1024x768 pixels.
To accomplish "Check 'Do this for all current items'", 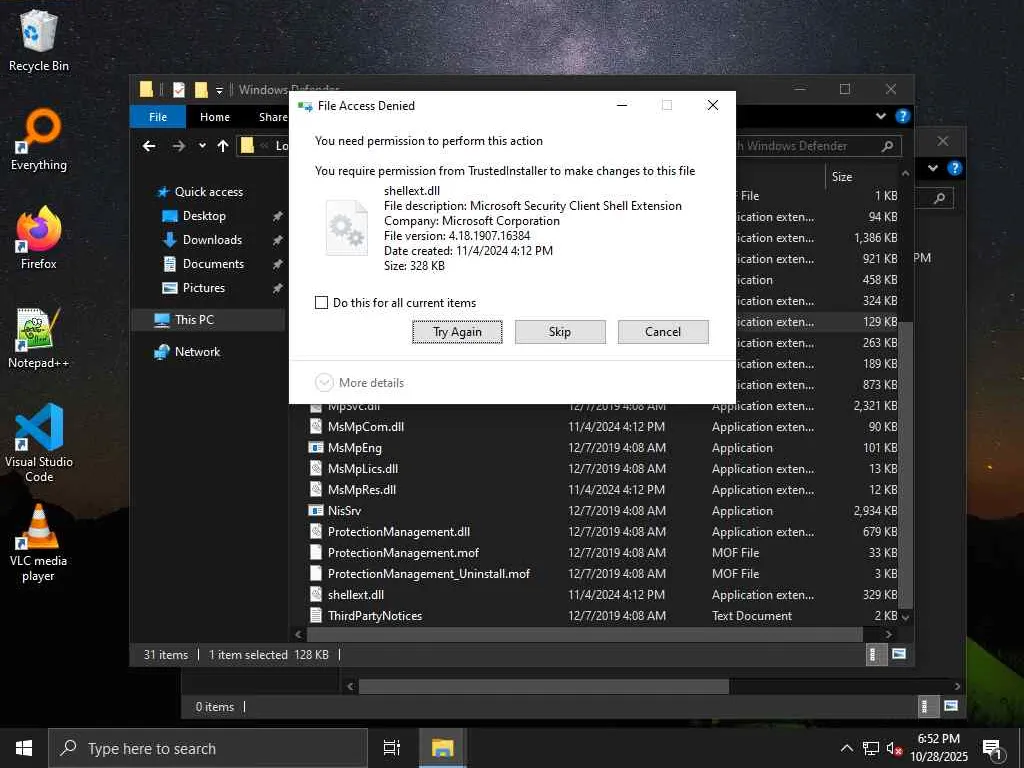I will 321,302.
